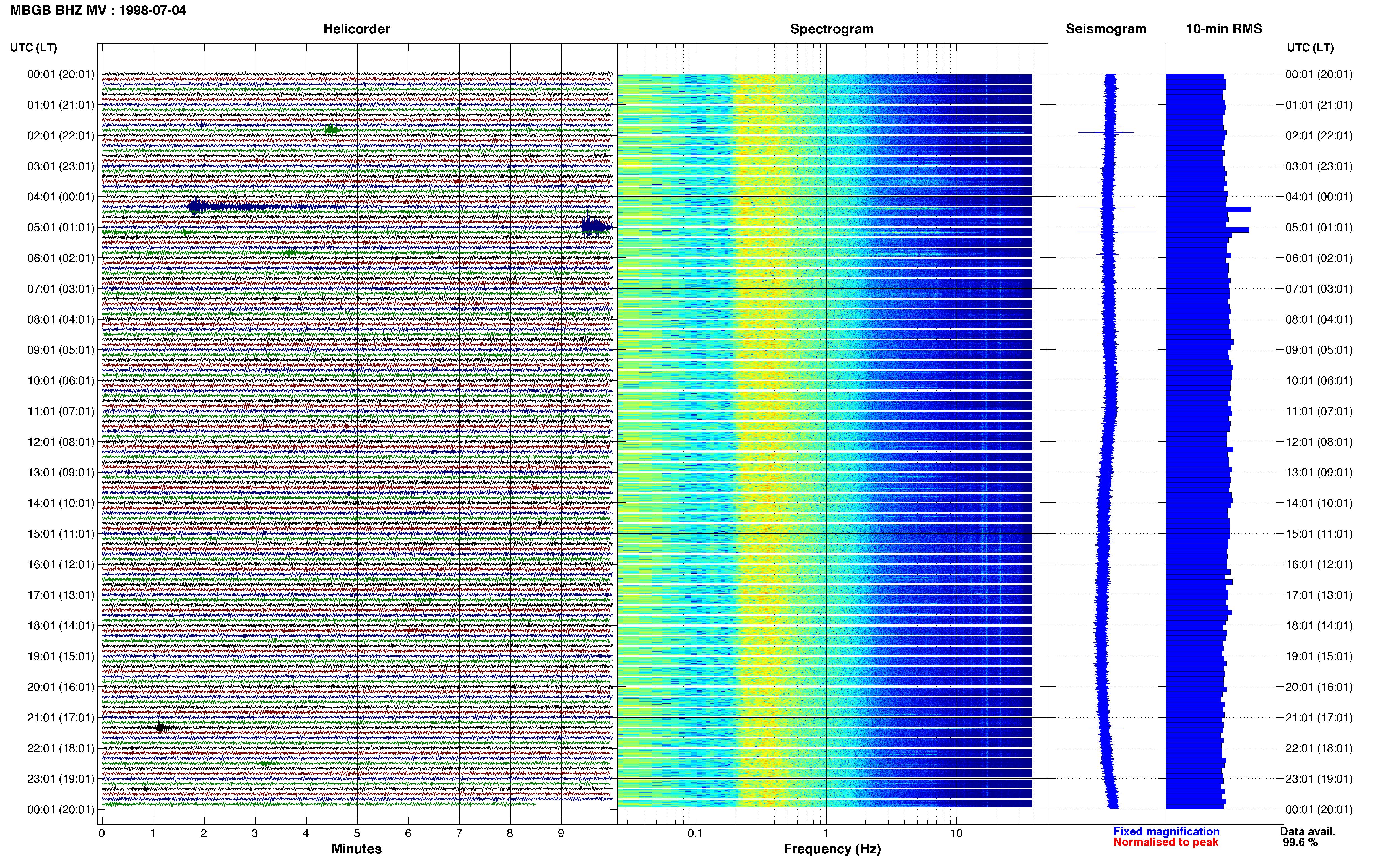Click the Spectrogram panel heading
Viewport: 1388px width, 868px height.
pos(832,29)
